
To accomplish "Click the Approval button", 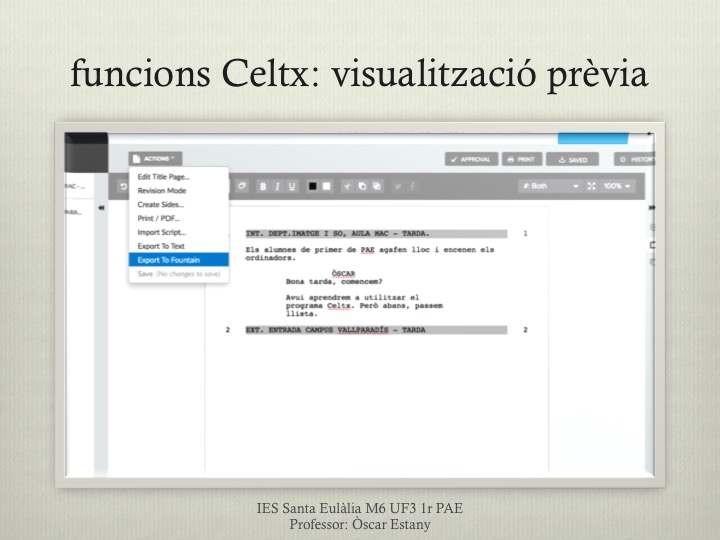I will [x=472, y=159].
